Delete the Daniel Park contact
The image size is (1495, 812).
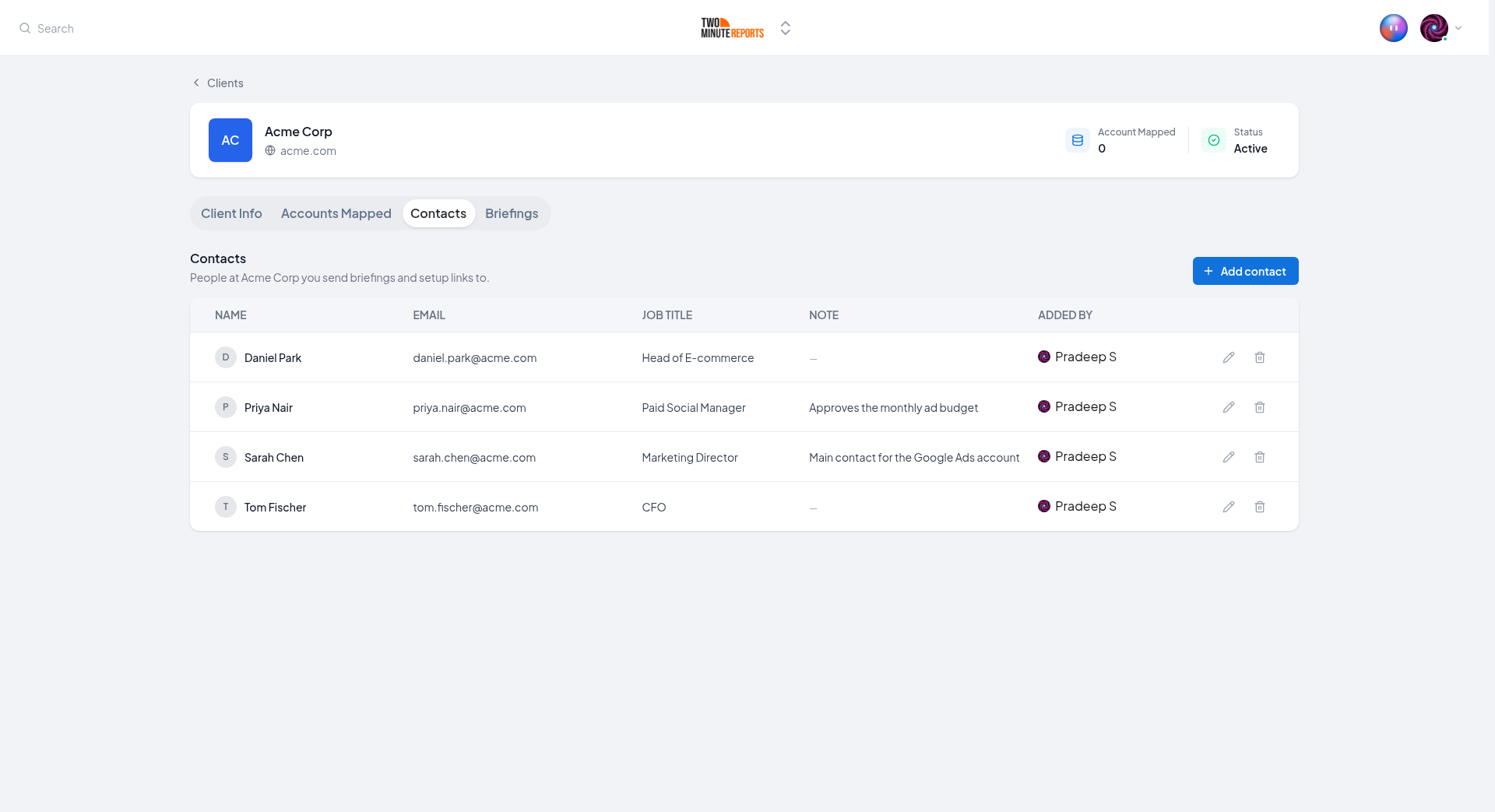[x=1260, y=357]
